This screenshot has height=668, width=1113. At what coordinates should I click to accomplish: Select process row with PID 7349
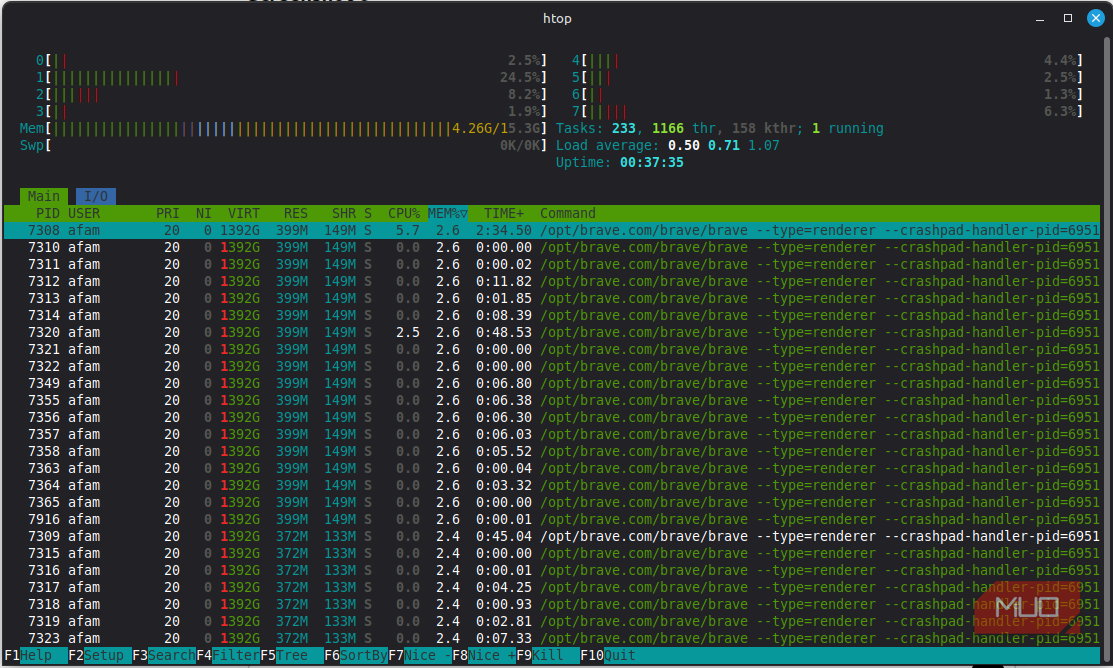(552, 383)
